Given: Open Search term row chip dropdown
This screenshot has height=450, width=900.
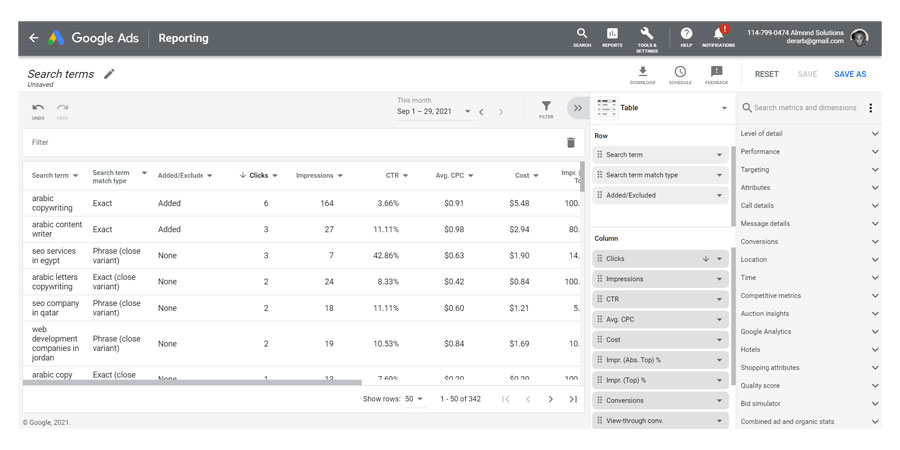Looking at the screenshot, I should point(719,155).
